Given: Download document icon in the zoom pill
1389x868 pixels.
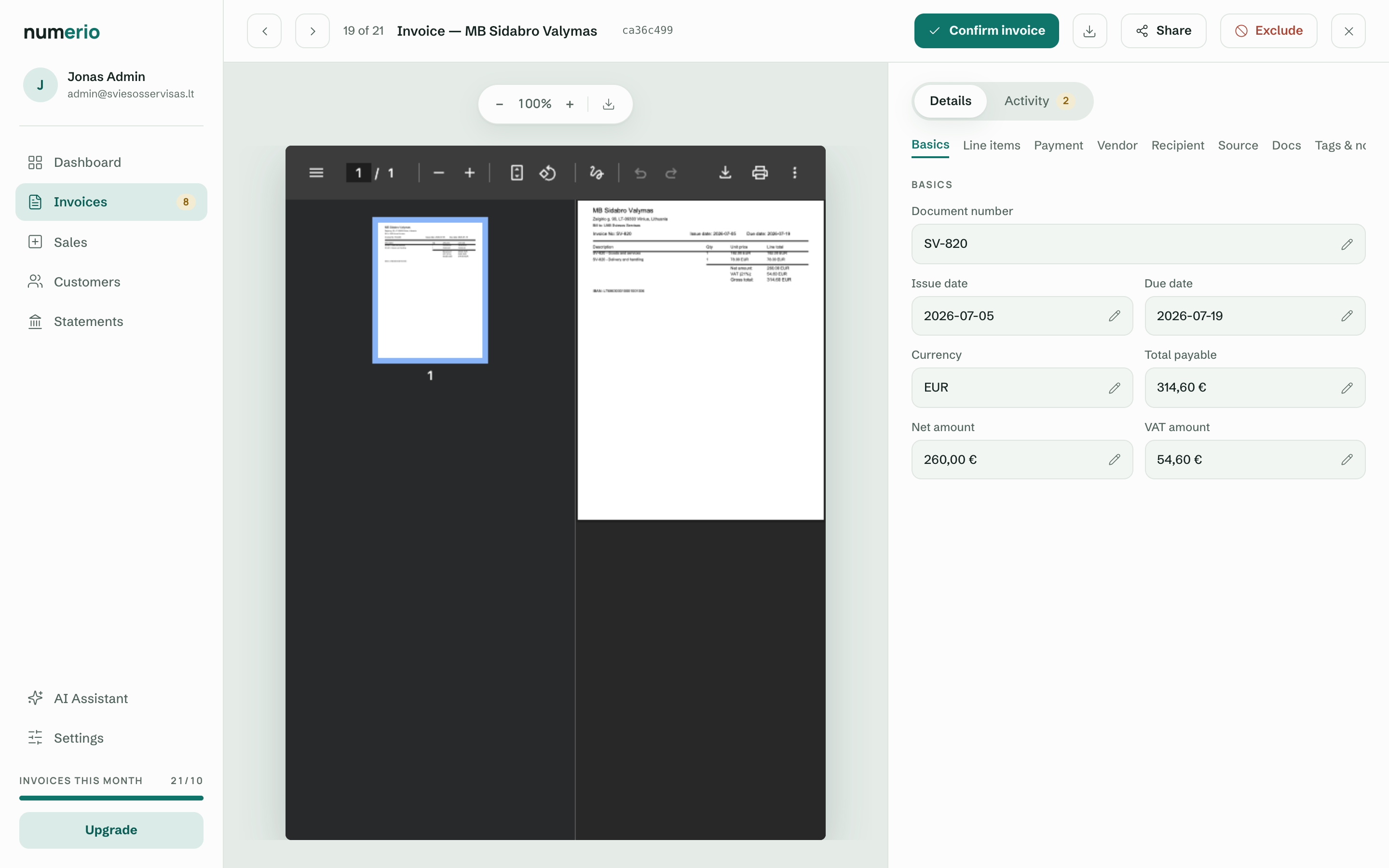Looking at the screenshot, I should point(608,104).
